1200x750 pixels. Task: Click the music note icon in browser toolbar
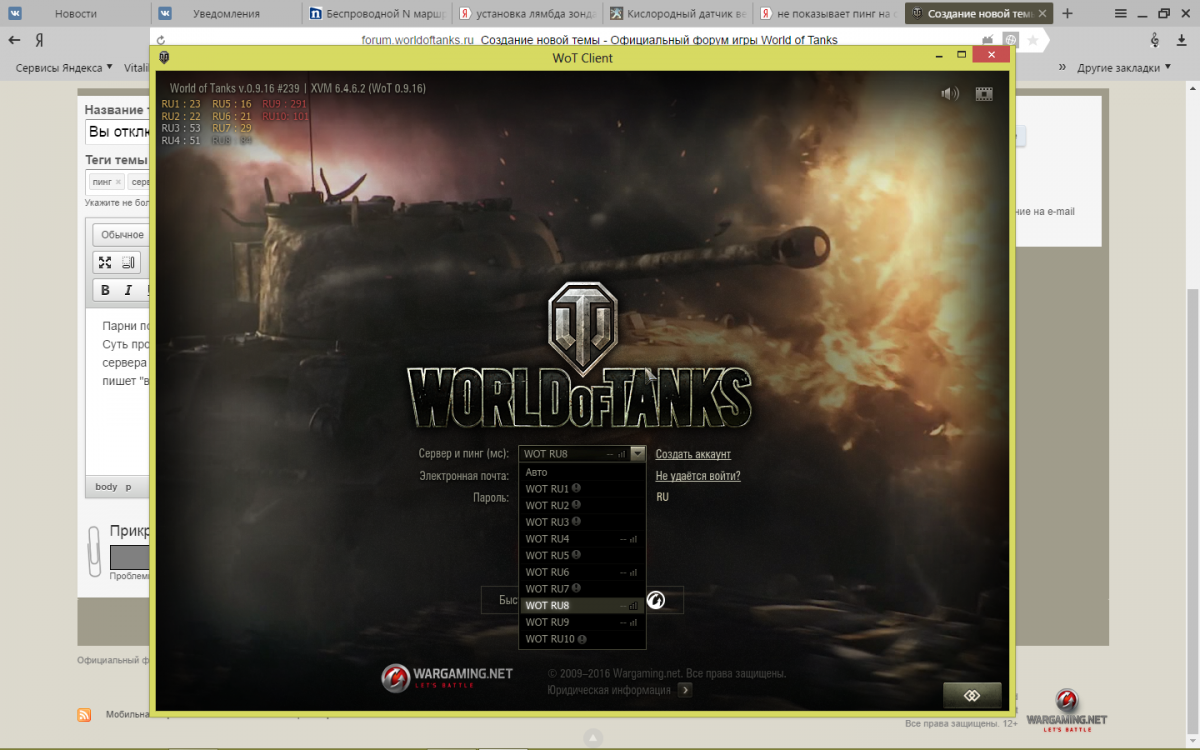(1155, 40)
